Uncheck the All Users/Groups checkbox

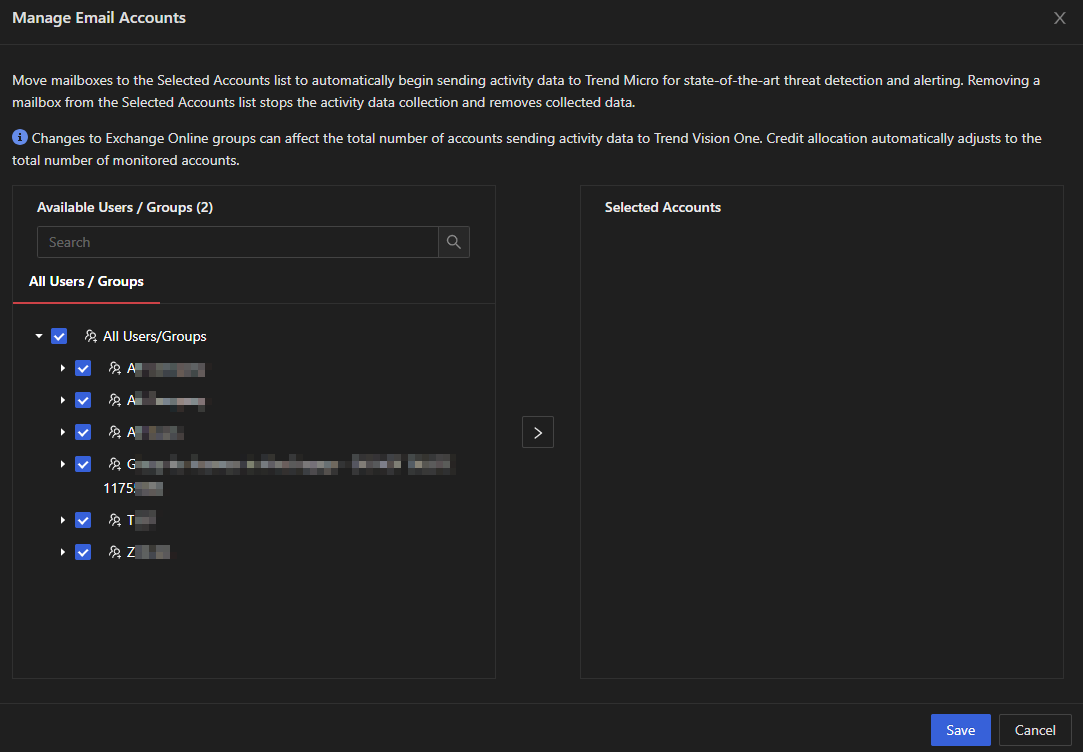pos(59,337)
